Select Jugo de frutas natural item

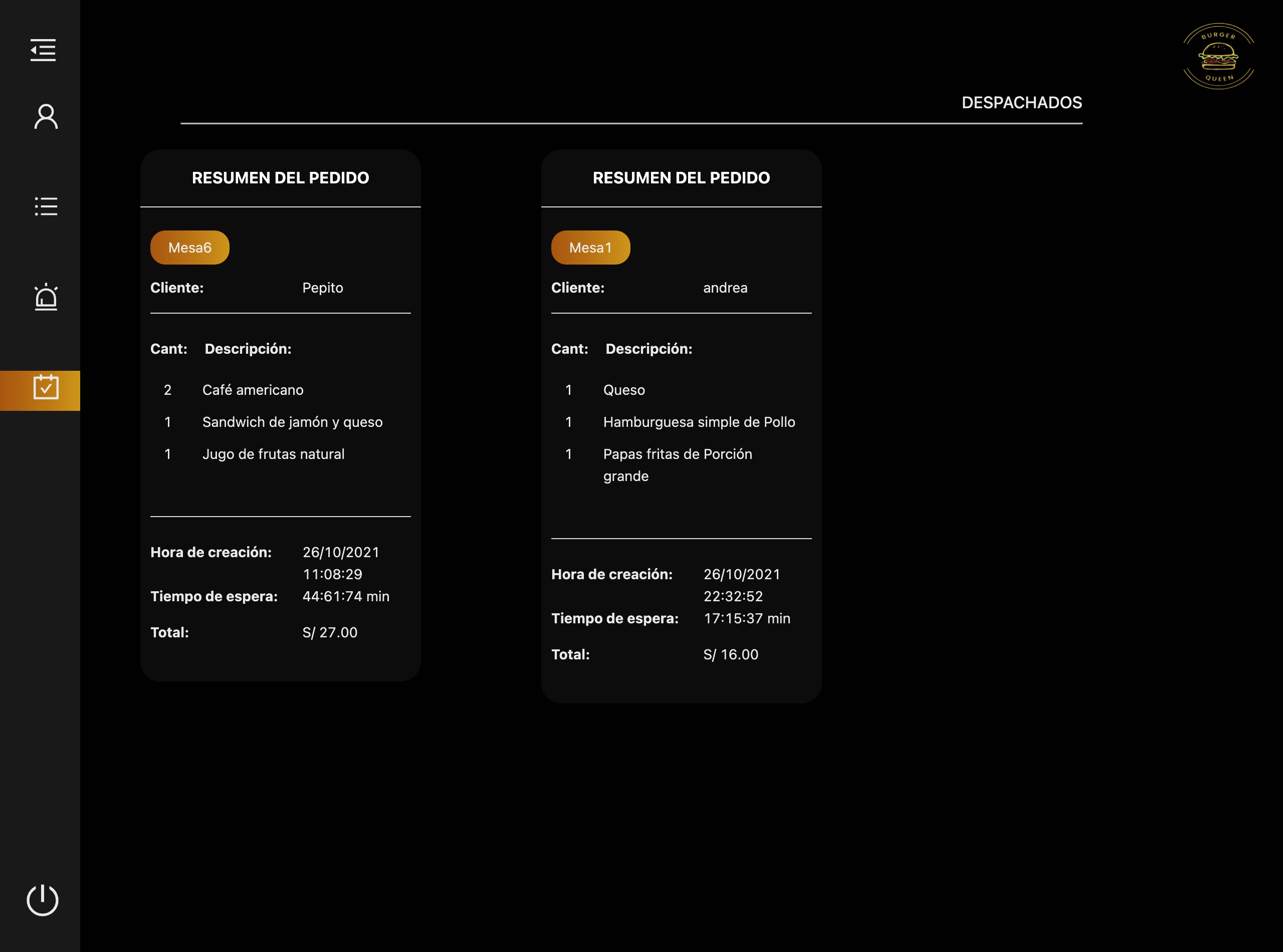click(273, 454)
